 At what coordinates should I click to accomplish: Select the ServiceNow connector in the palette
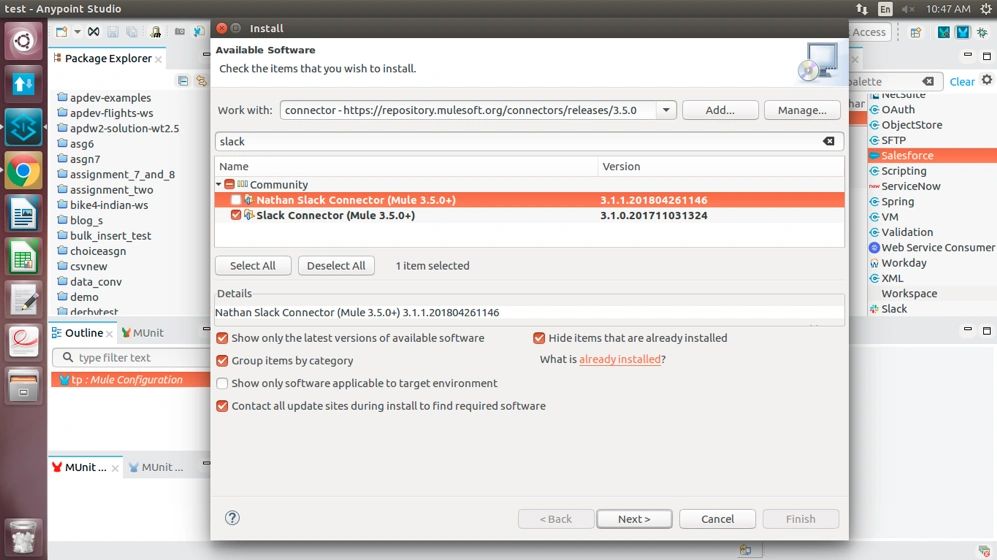click(x=904, y=186)
